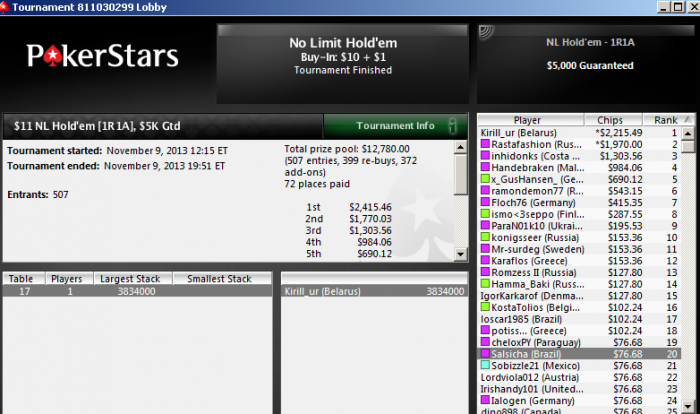The image size is (700, 414).
Task: Click the Tournament Info icon
Action: pyautogui.click(x=452, y=126)
